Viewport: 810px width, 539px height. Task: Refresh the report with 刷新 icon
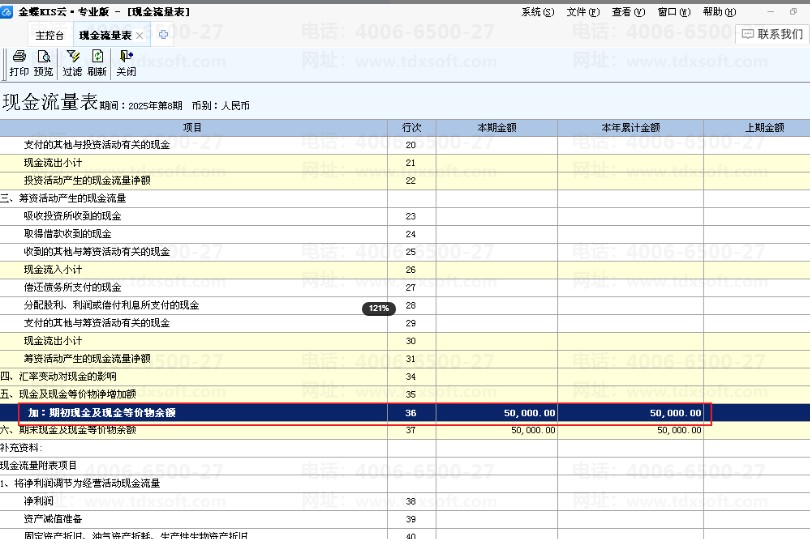pyautogui.click(x=97, y=56)
